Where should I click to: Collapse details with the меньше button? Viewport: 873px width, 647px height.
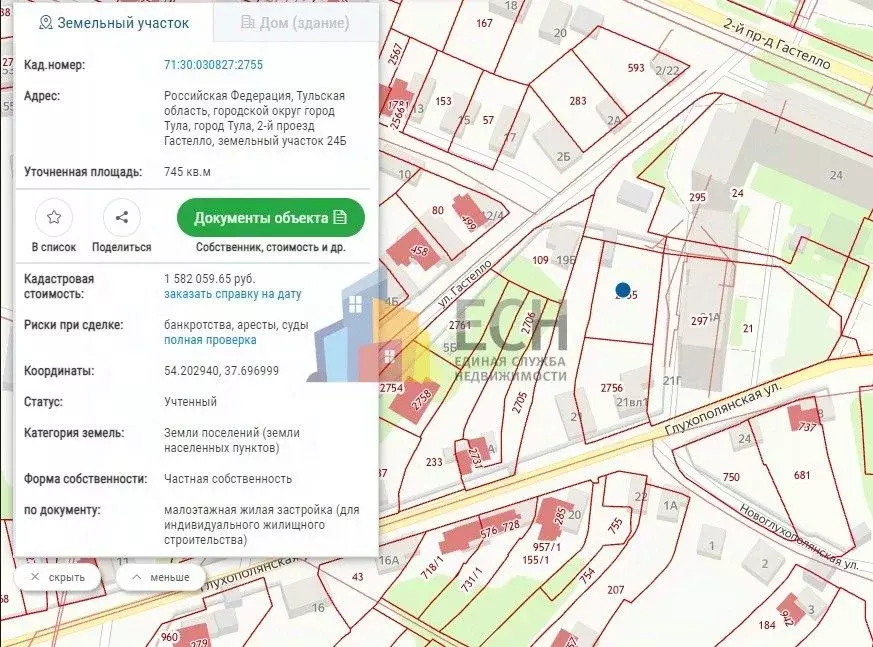[x=160, y=577]
